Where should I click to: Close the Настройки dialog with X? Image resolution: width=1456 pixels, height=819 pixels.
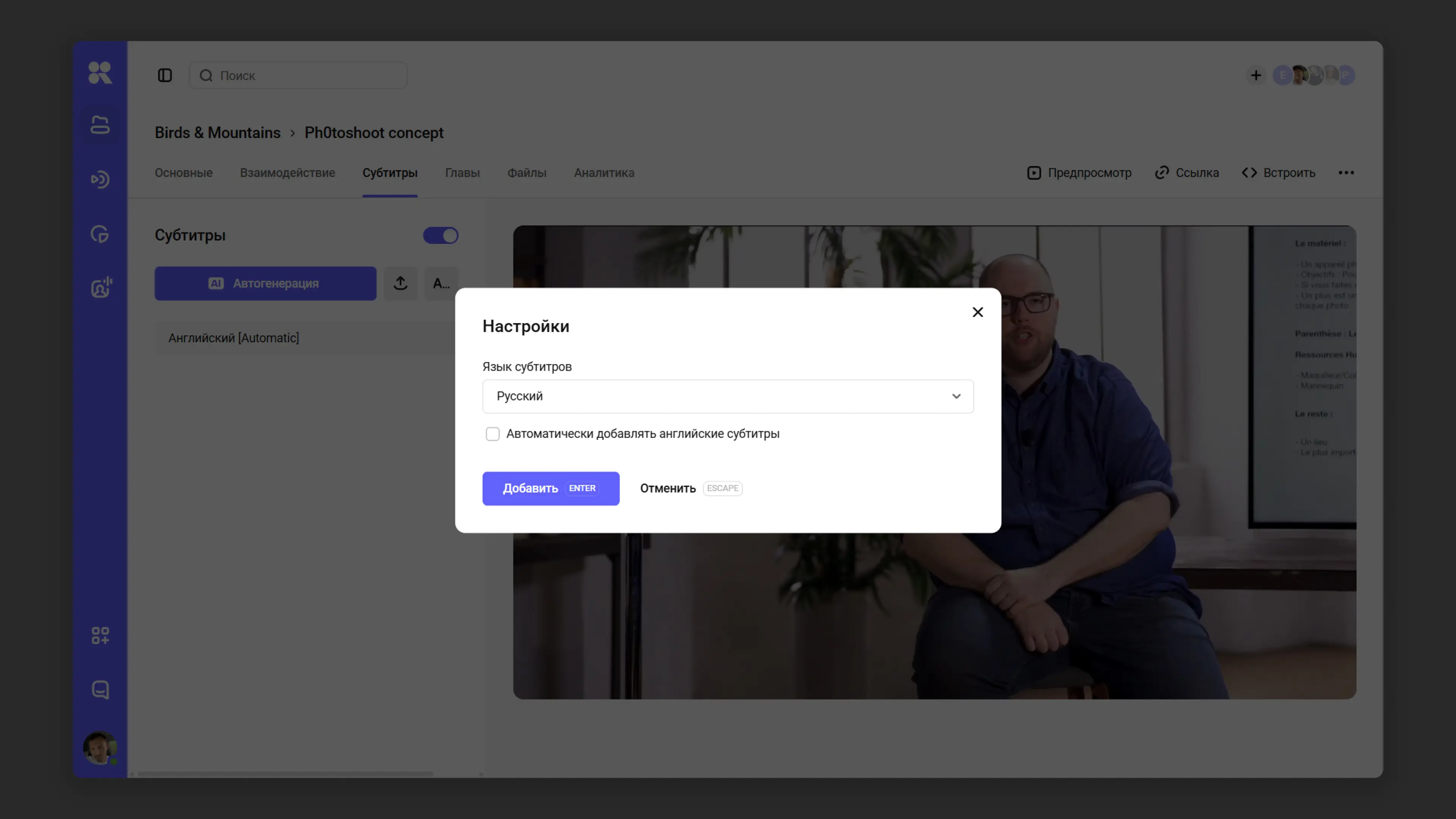pos(977,312)
